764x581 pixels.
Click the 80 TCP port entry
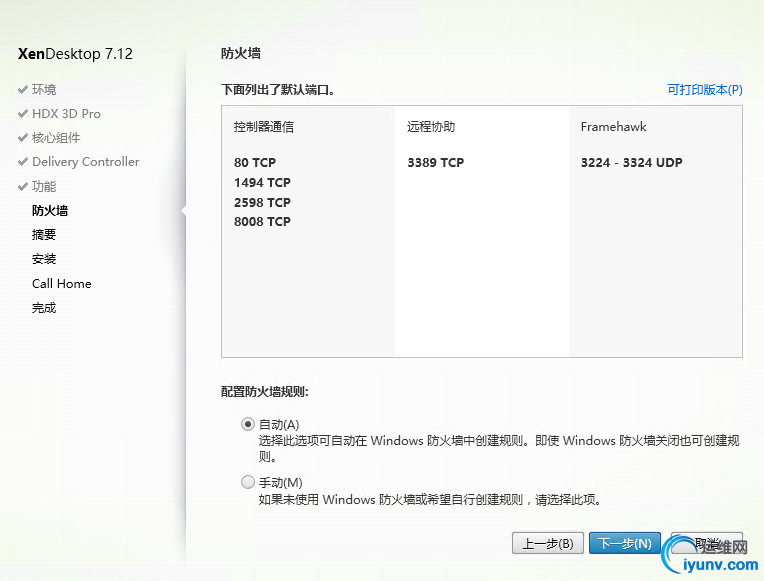(255, 162)
